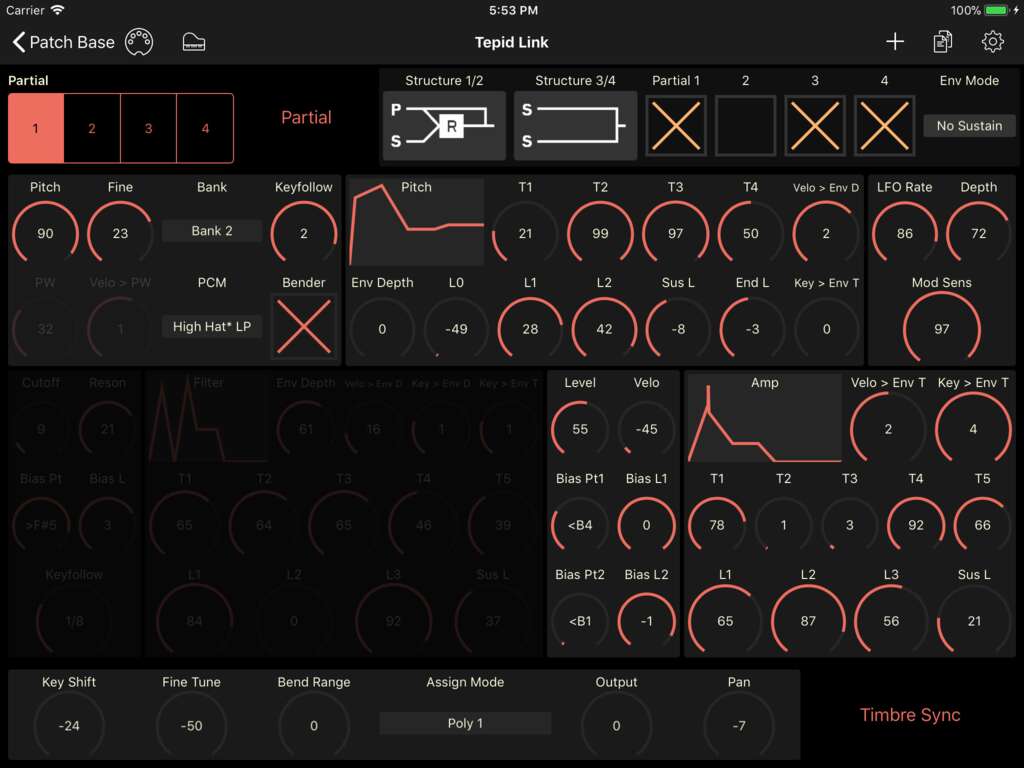Tap the Level knob showing 55
The image size is (1024, 768).
coord(580,429)
